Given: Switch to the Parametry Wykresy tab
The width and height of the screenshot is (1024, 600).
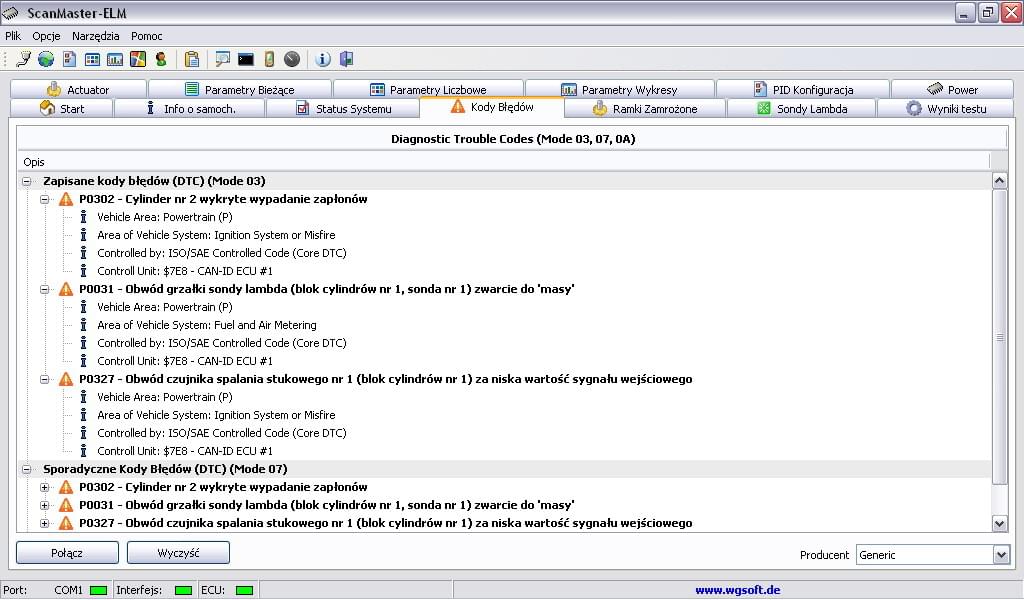Looking at the screenshot, I should point(620,89).
